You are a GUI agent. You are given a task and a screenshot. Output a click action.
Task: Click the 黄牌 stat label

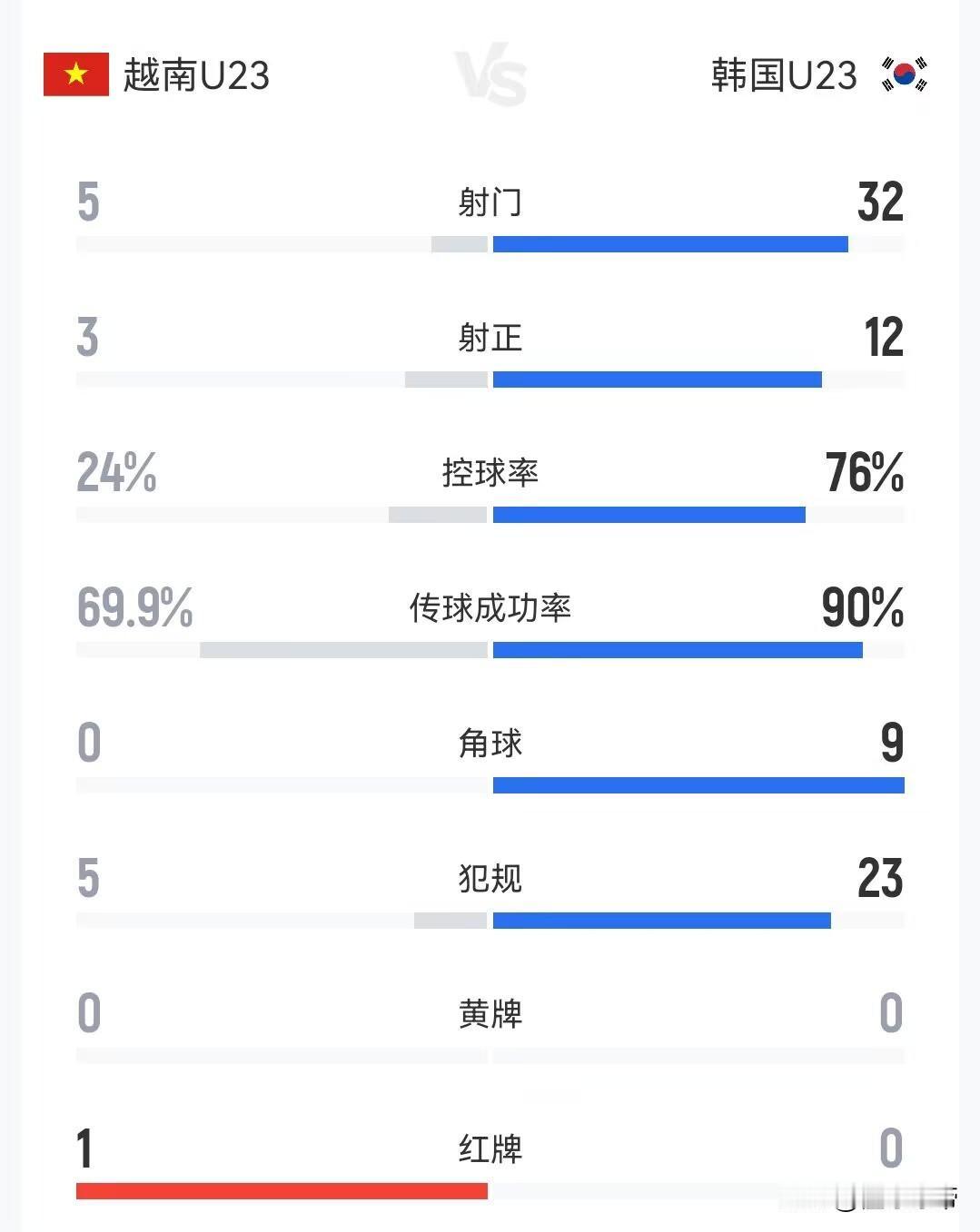click(x=490, y=1013)
